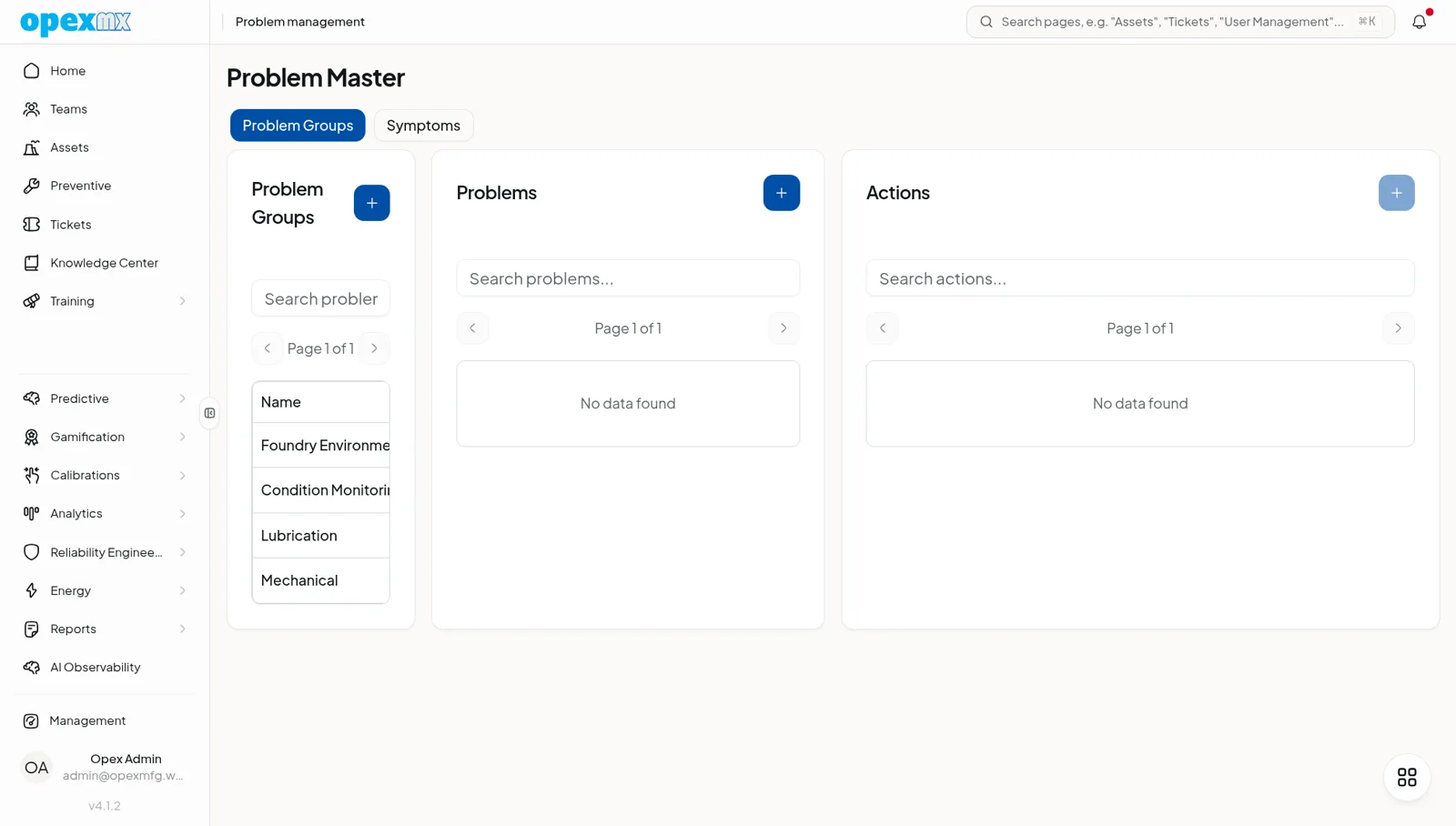Click the opexmx logo
The image size is (1456, 826).
(76, 22)
